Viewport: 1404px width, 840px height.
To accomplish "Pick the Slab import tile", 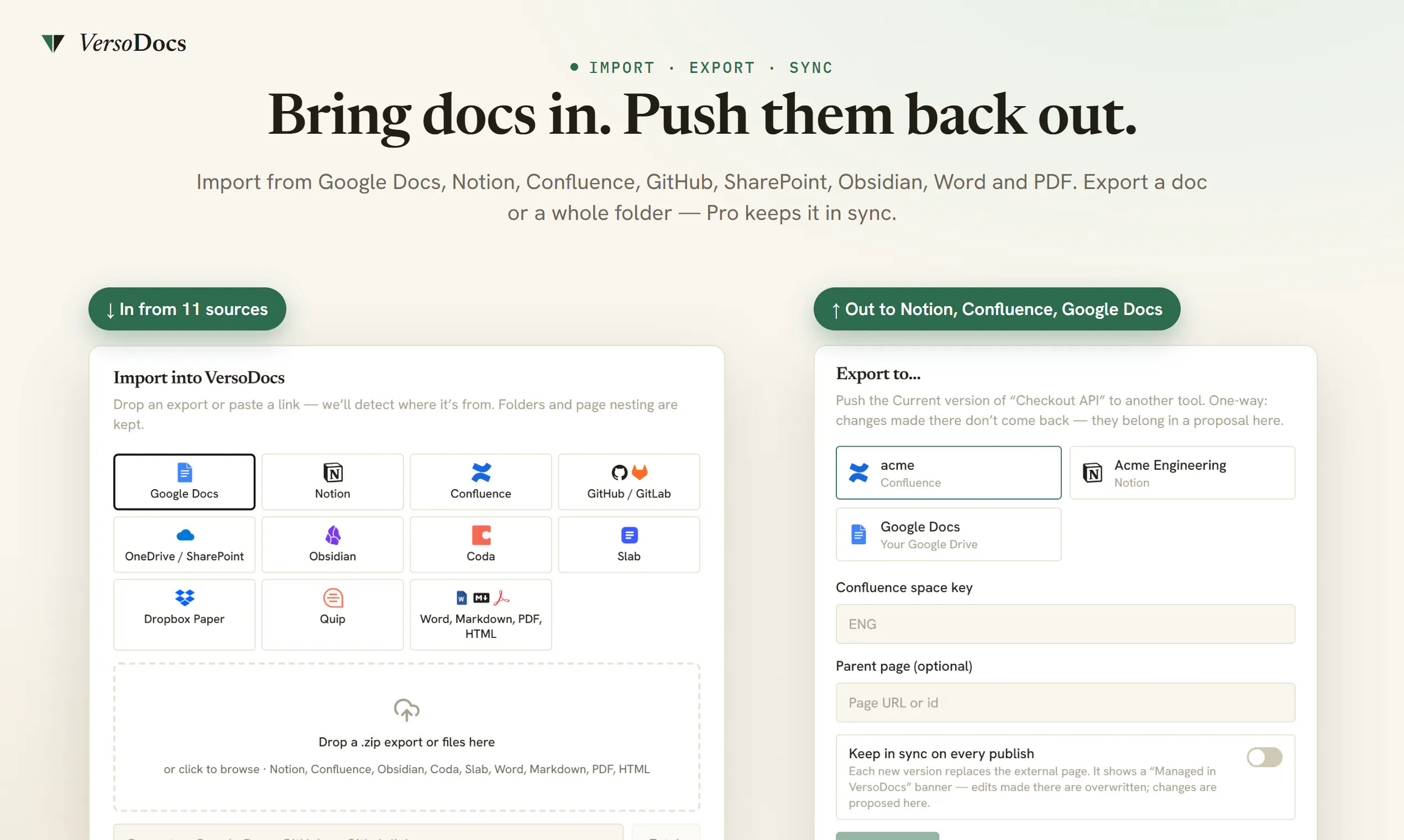I will pos(629,544).
